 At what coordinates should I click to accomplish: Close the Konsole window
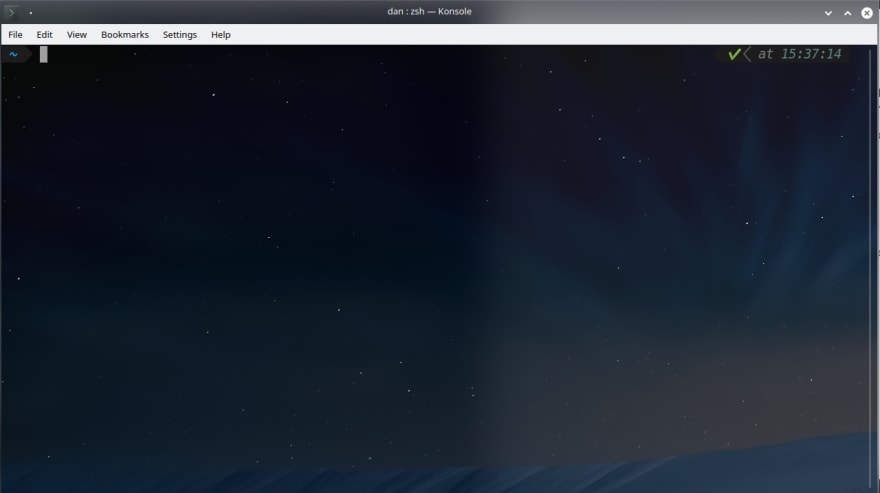click(867, 12)
